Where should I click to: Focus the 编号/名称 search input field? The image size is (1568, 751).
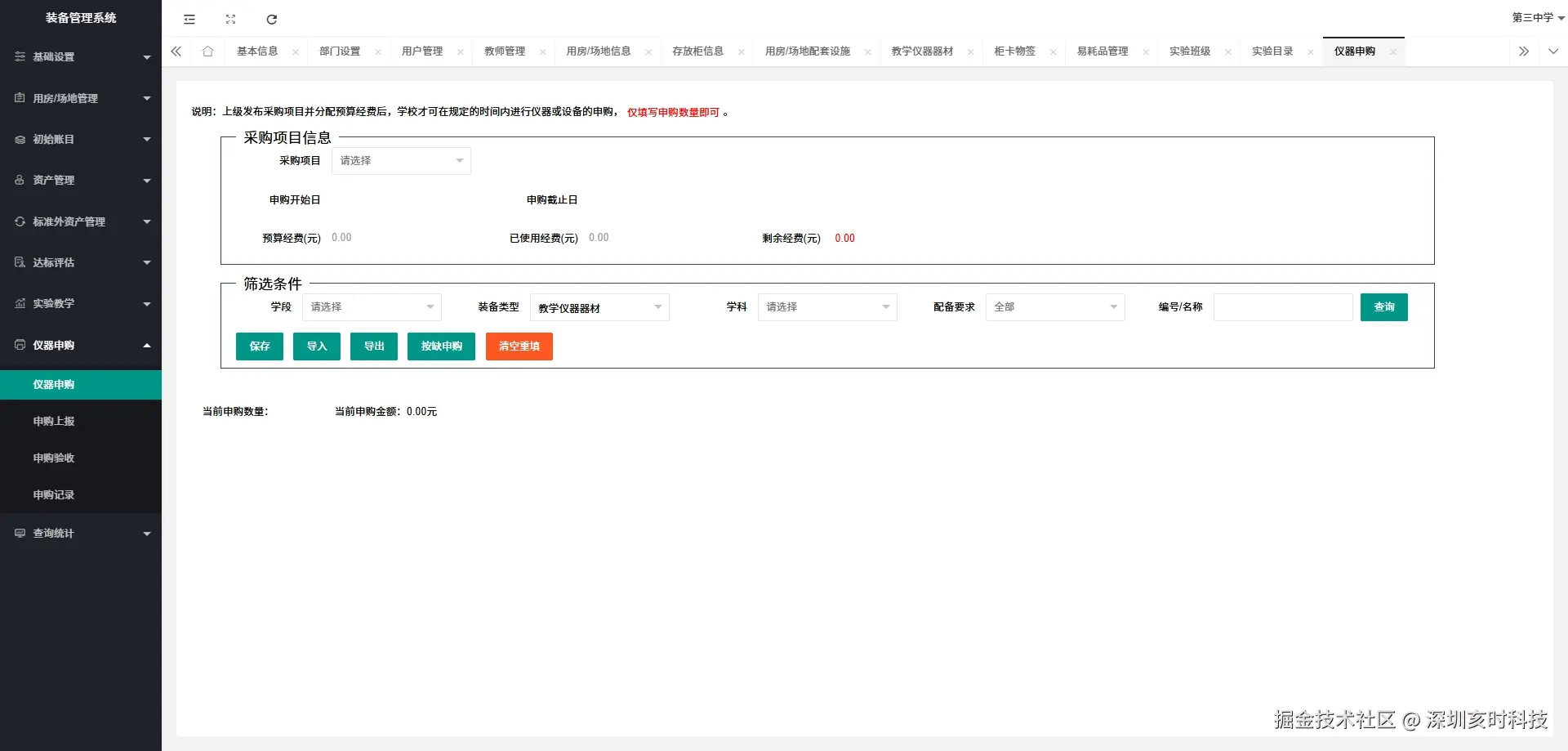1283,306
